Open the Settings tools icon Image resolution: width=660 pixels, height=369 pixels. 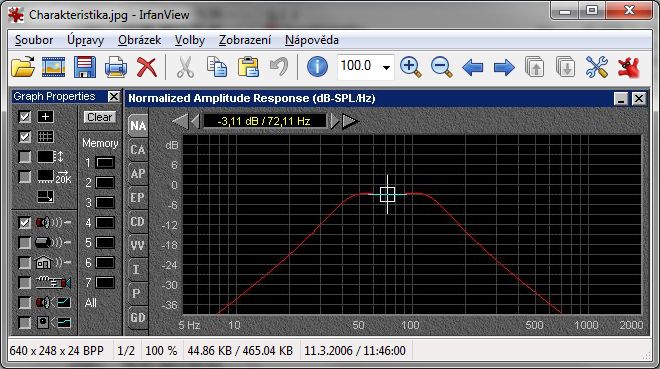[x=597, y=66]
